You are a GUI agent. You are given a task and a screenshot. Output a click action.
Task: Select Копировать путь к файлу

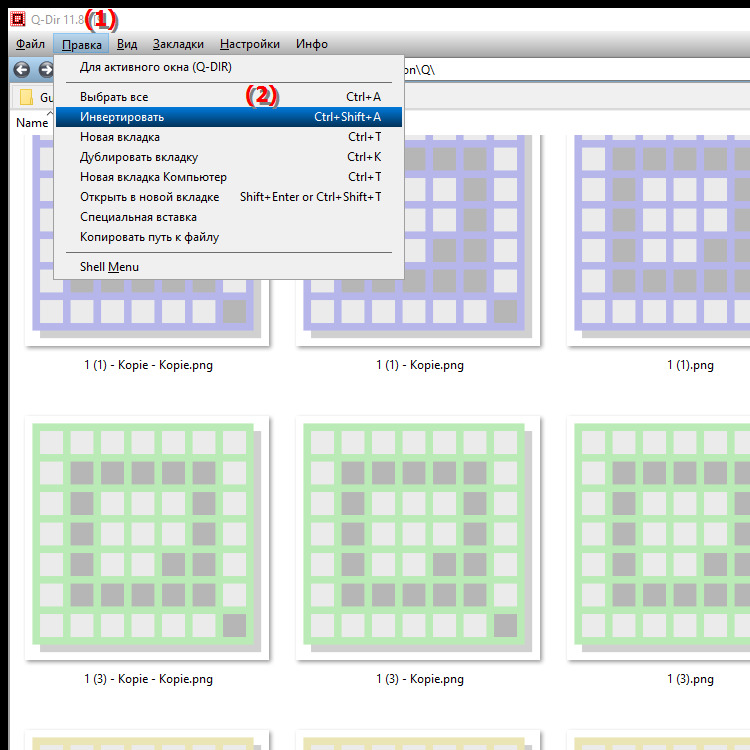click(x=229, y=237)
